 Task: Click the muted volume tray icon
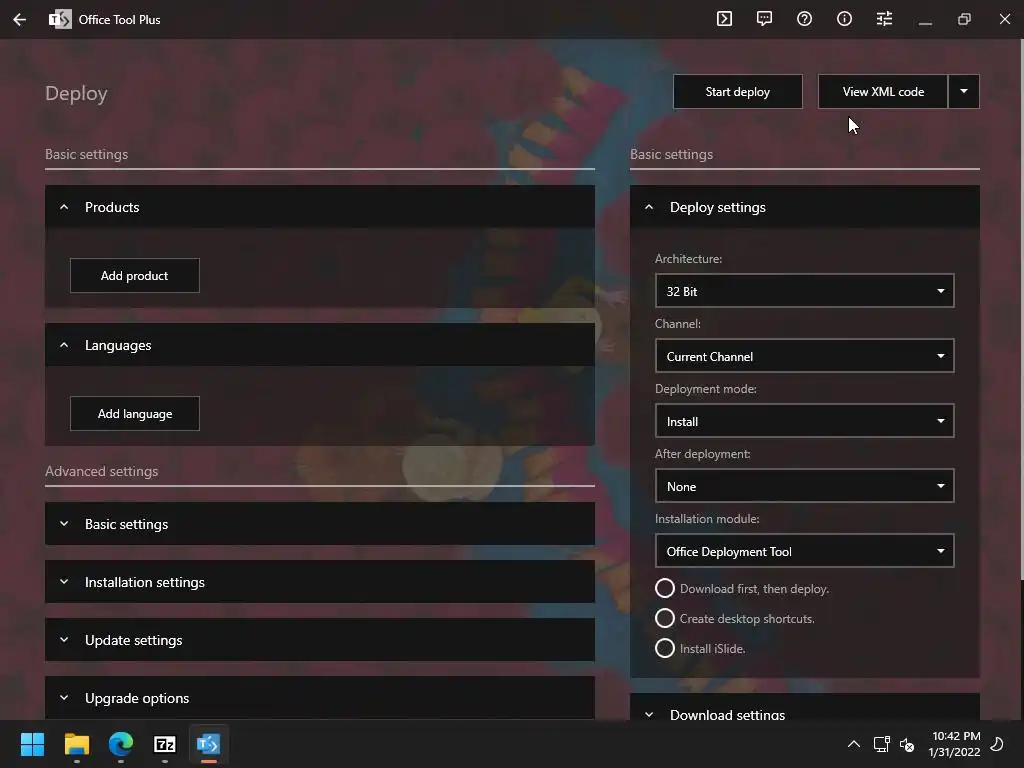click(x=907, y=744)
